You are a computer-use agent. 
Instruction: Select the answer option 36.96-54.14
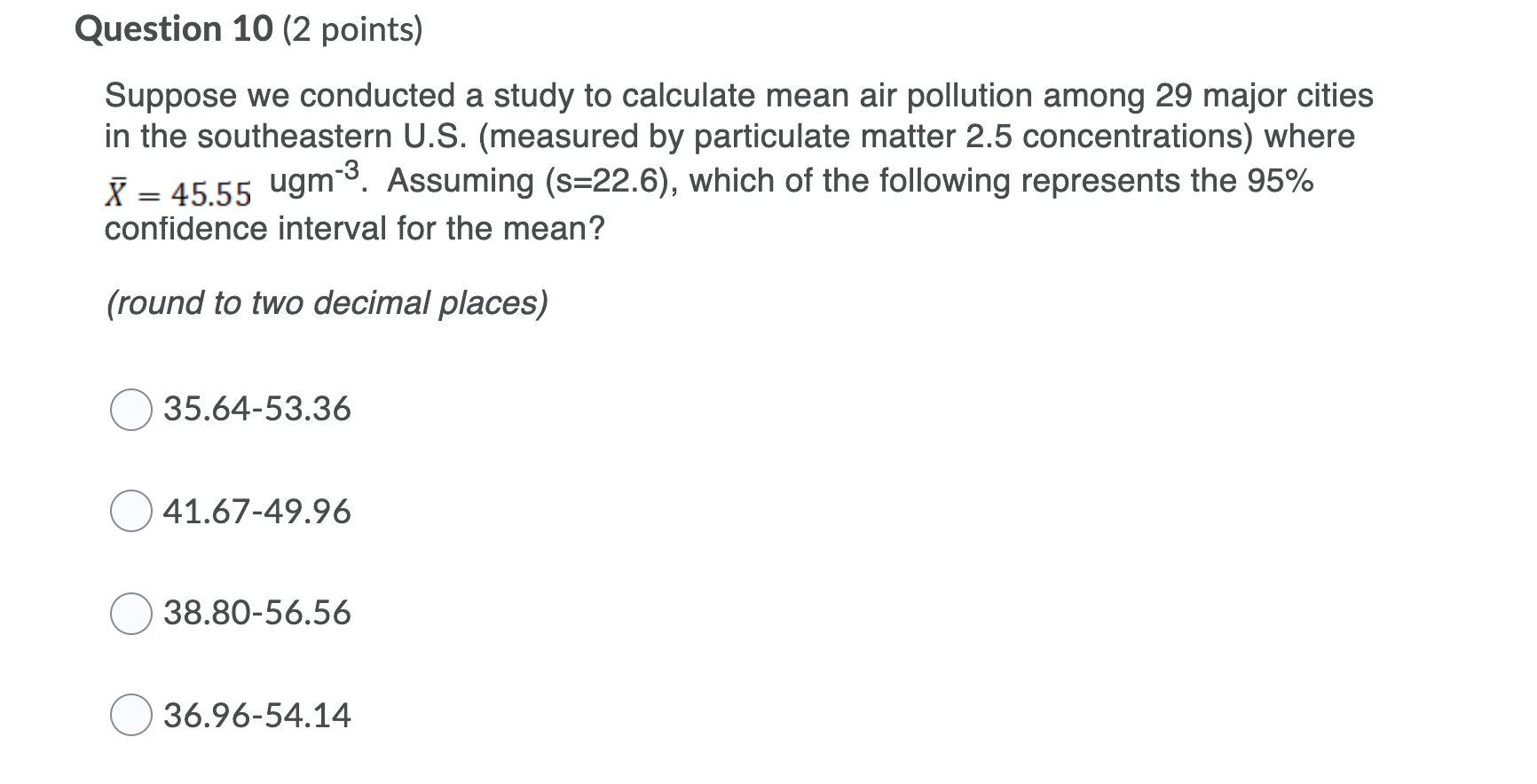(x=256, y=716)
